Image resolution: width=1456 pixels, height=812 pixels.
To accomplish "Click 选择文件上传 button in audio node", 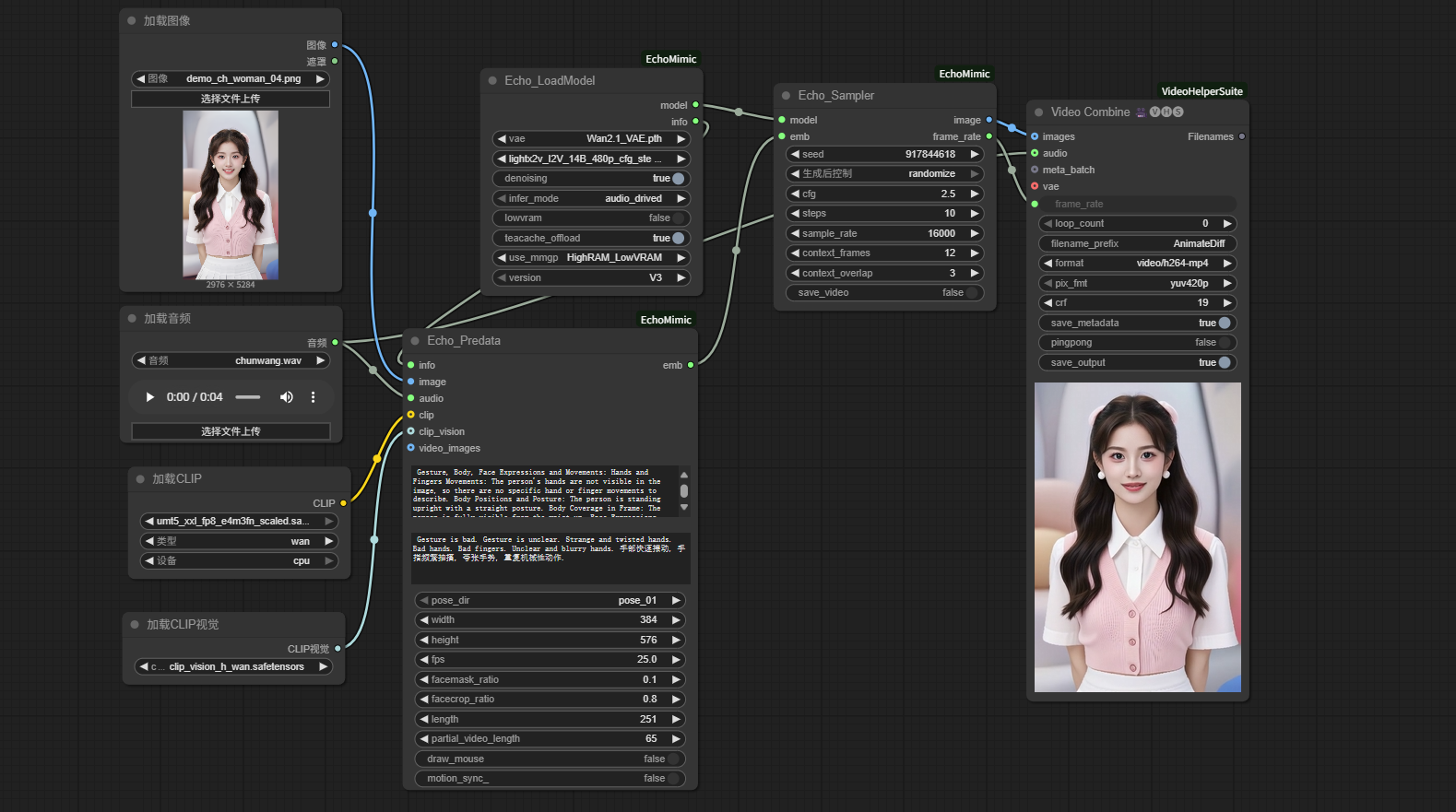I will pyautogui.click(x=231, y=431).
